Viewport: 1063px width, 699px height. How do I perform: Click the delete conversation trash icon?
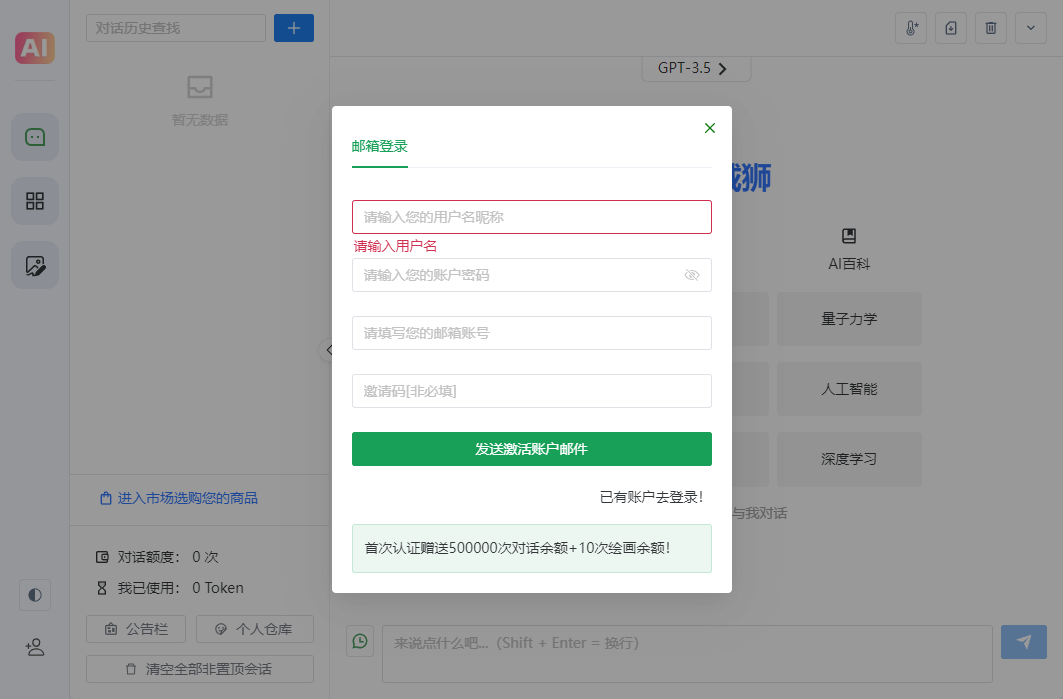990,28
